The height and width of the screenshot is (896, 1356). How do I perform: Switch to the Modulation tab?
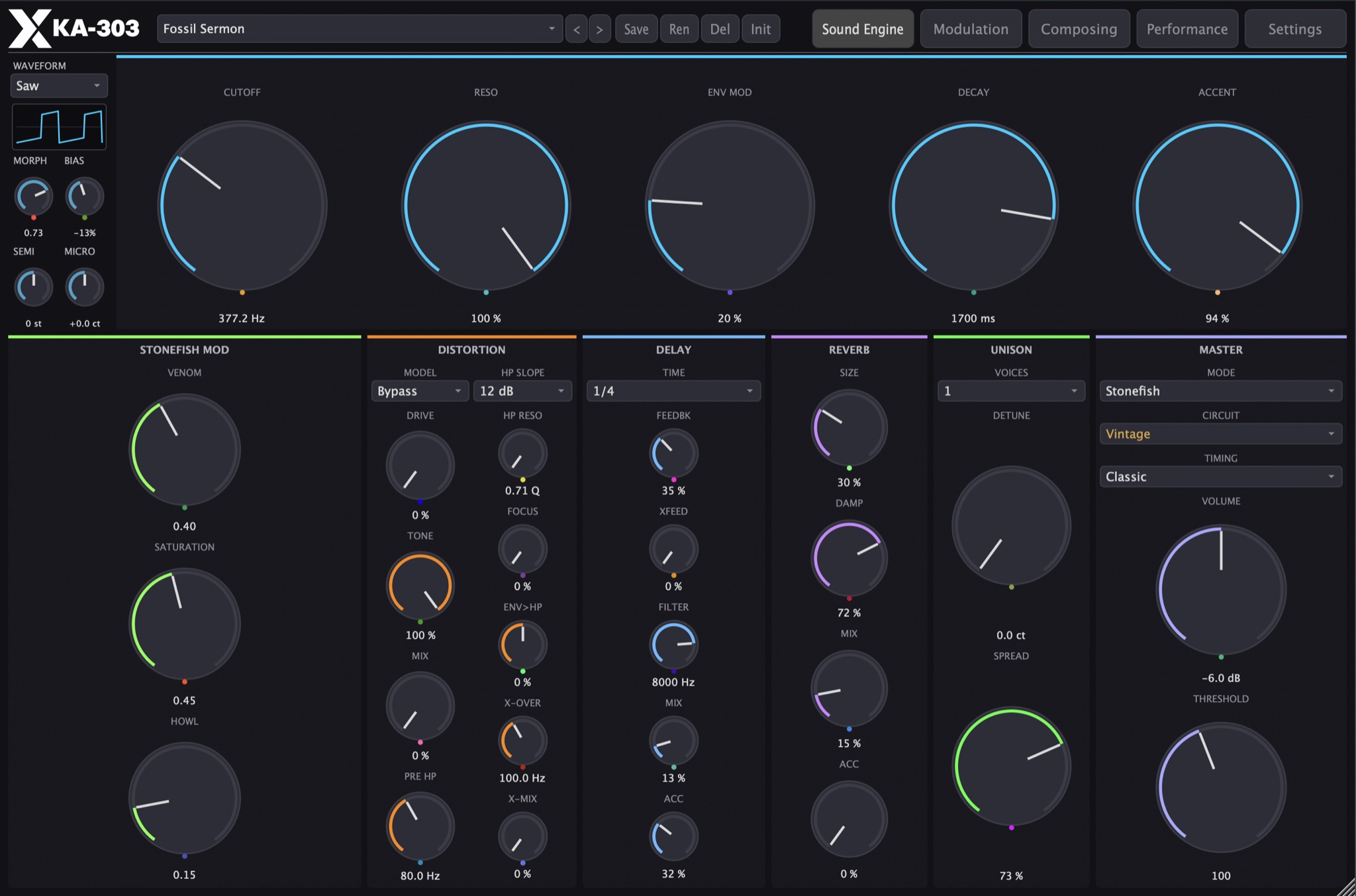971,29
